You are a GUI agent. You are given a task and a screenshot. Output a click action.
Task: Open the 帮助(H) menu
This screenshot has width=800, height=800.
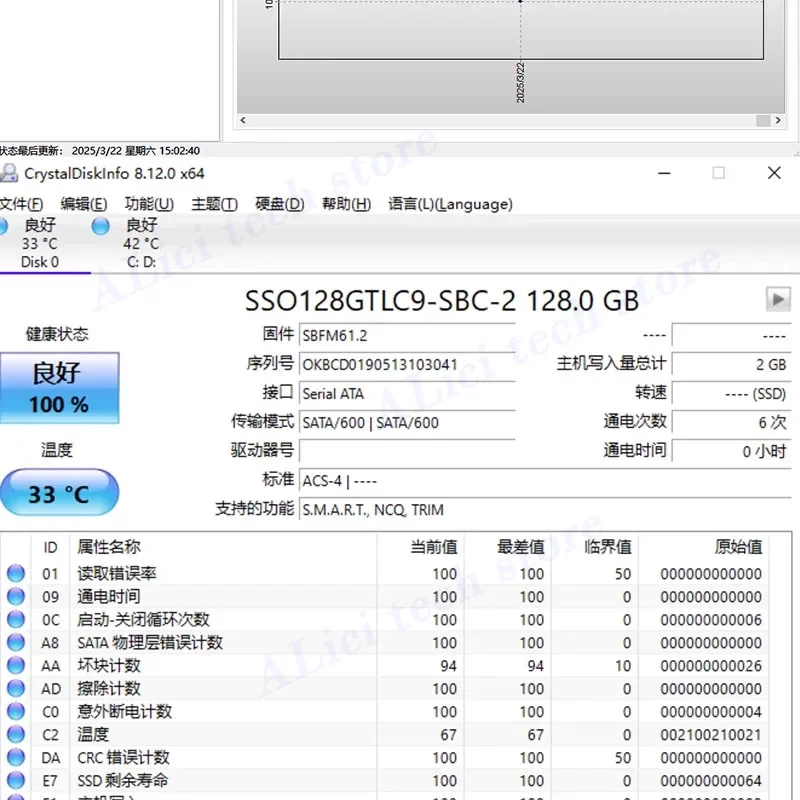click(x=346, y=204)
